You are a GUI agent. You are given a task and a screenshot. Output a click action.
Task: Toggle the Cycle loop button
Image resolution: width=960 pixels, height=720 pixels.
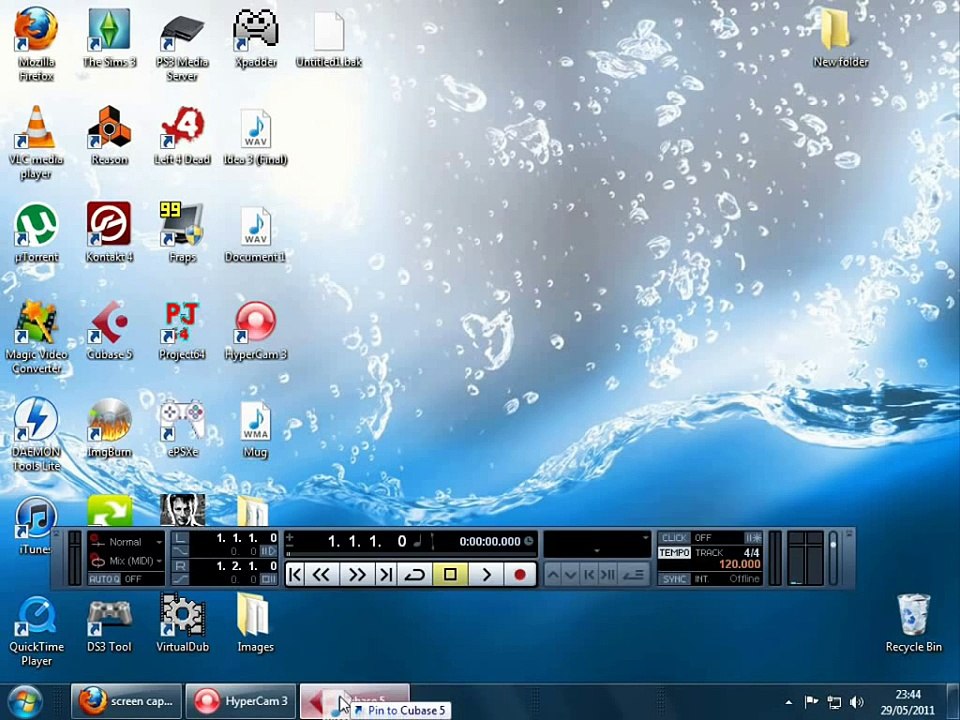(415, 575)
